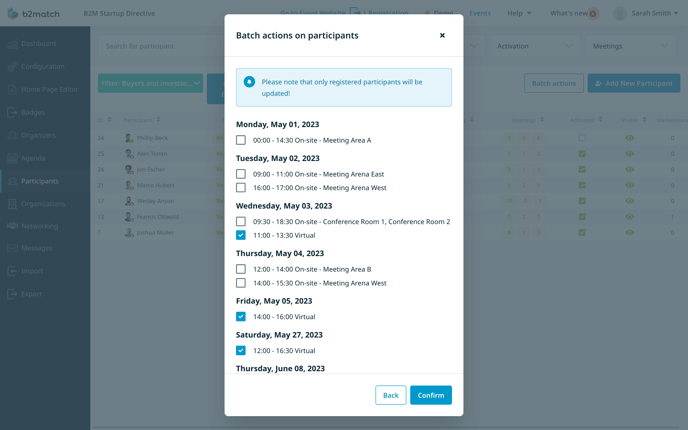Confirm the batch action

point(431,395)
